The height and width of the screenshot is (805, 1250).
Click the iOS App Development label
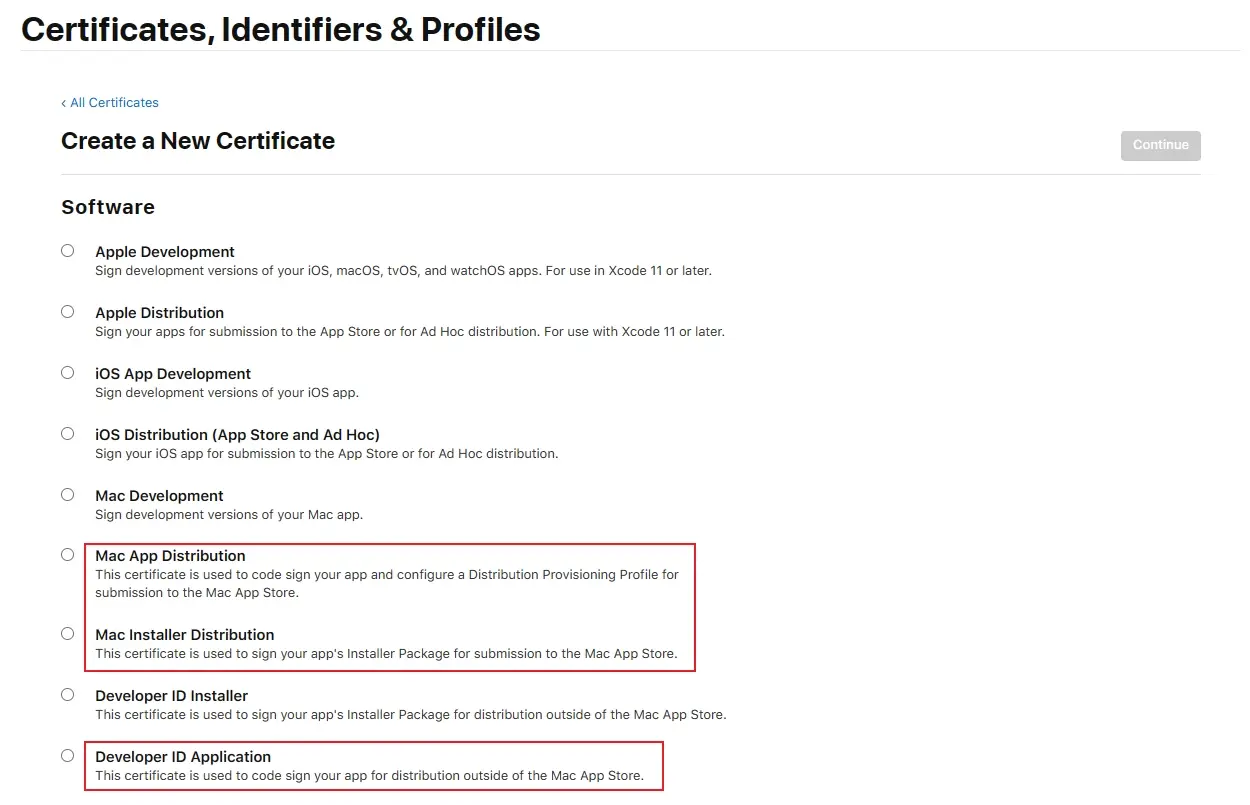click(x=173, y=374)
